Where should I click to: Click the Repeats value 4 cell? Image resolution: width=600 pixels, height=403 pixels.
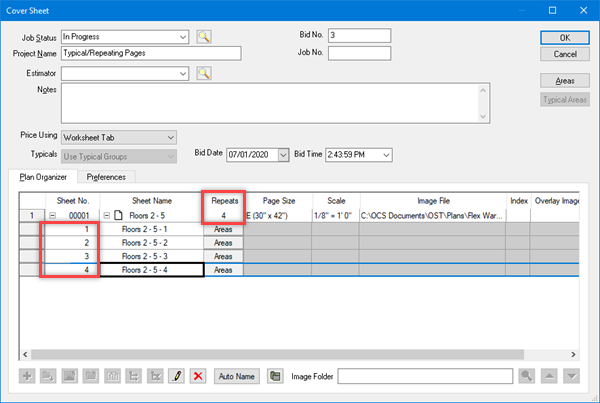pos(223,215)
